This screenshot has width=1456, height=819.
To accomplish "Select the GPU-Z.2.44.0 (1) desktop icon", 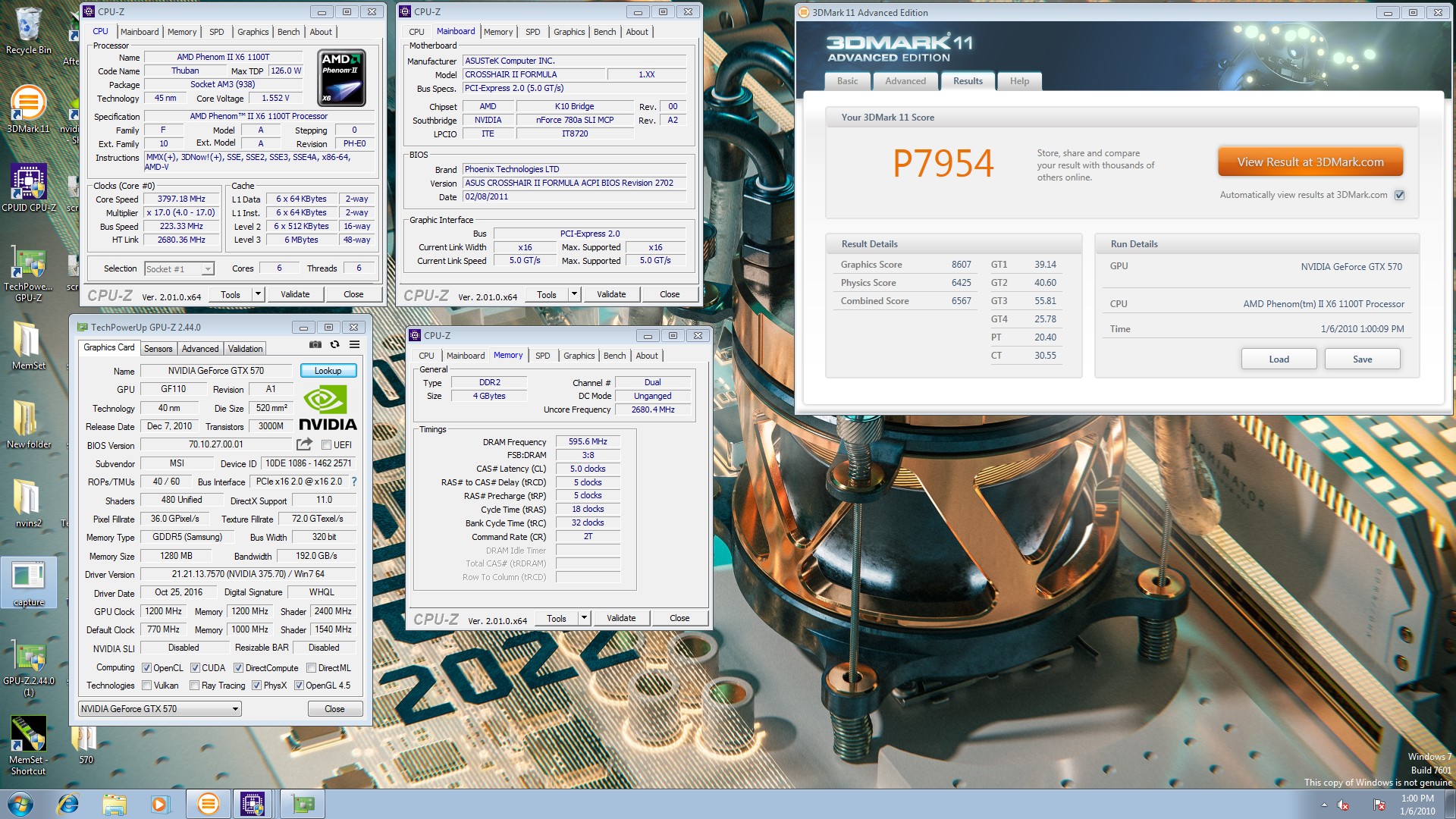I will coord(29,669).
